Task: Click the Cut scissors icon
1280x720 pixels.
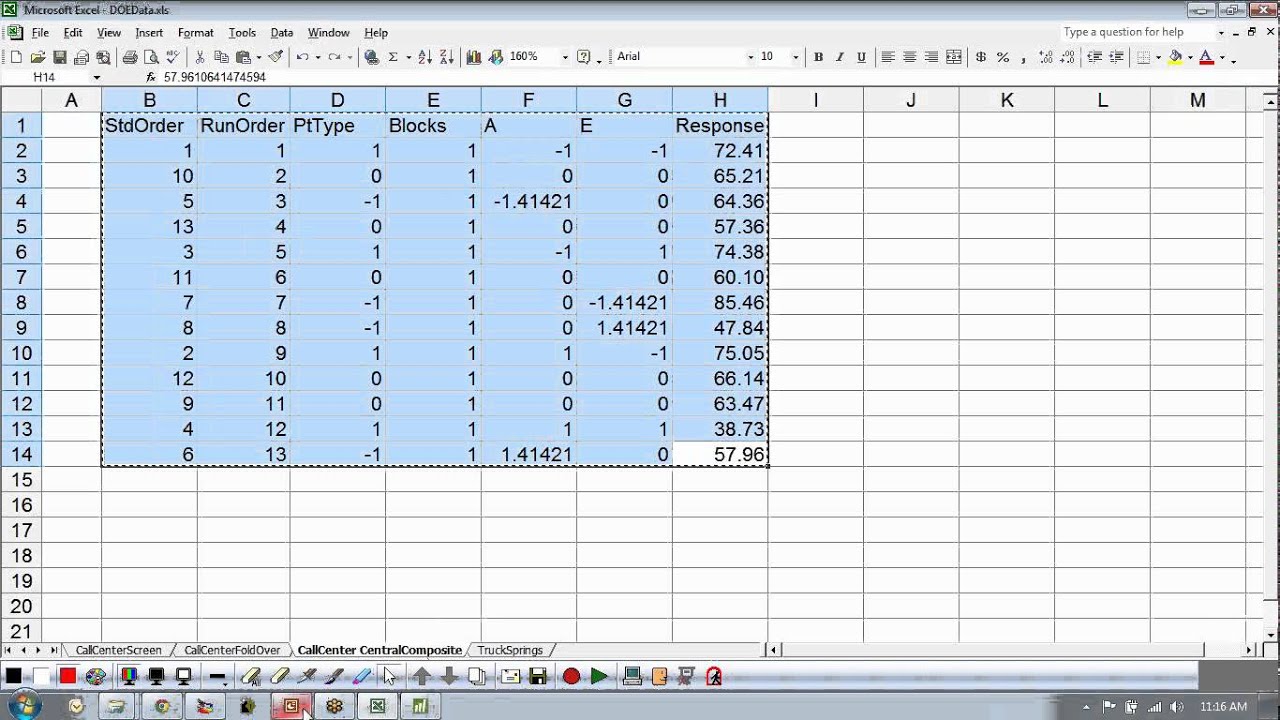Action: [200, 57]
